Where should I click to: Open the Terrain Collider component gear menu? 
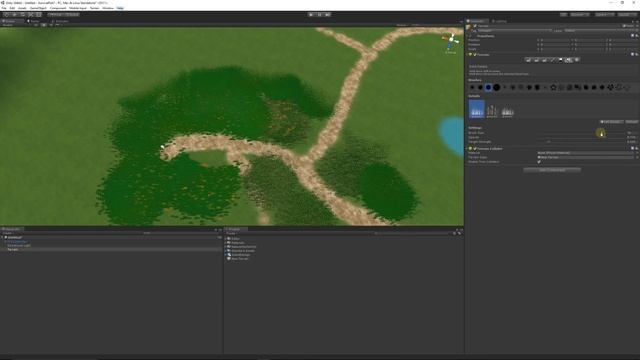click(637, 149)
